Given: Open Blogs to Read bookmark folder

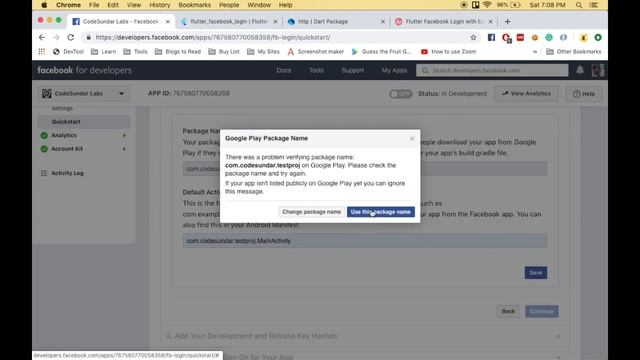Looking at the screenshot, I should [x=178, y=51].
